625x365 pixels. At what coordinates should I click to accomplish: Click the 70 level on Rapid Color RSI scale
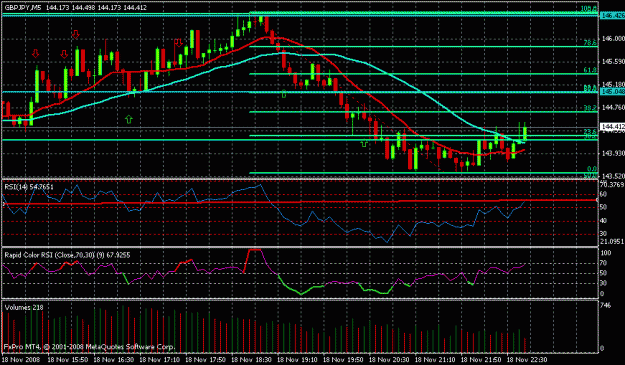604,263
